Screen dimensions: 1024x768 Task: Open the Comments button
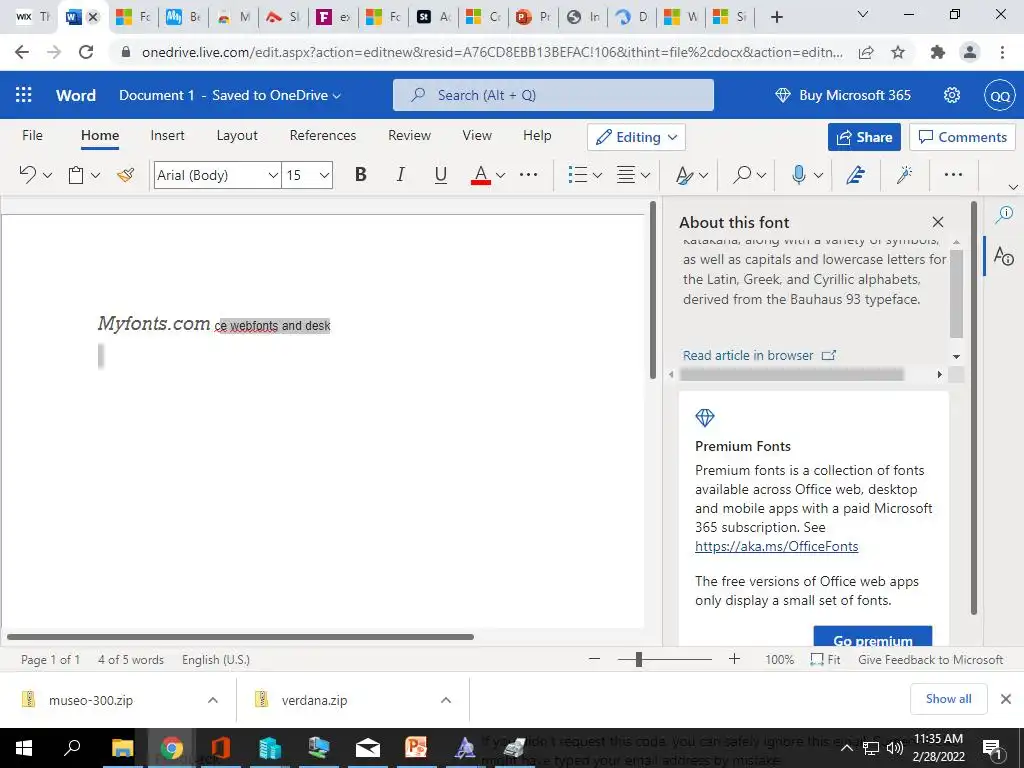[962, 137]
